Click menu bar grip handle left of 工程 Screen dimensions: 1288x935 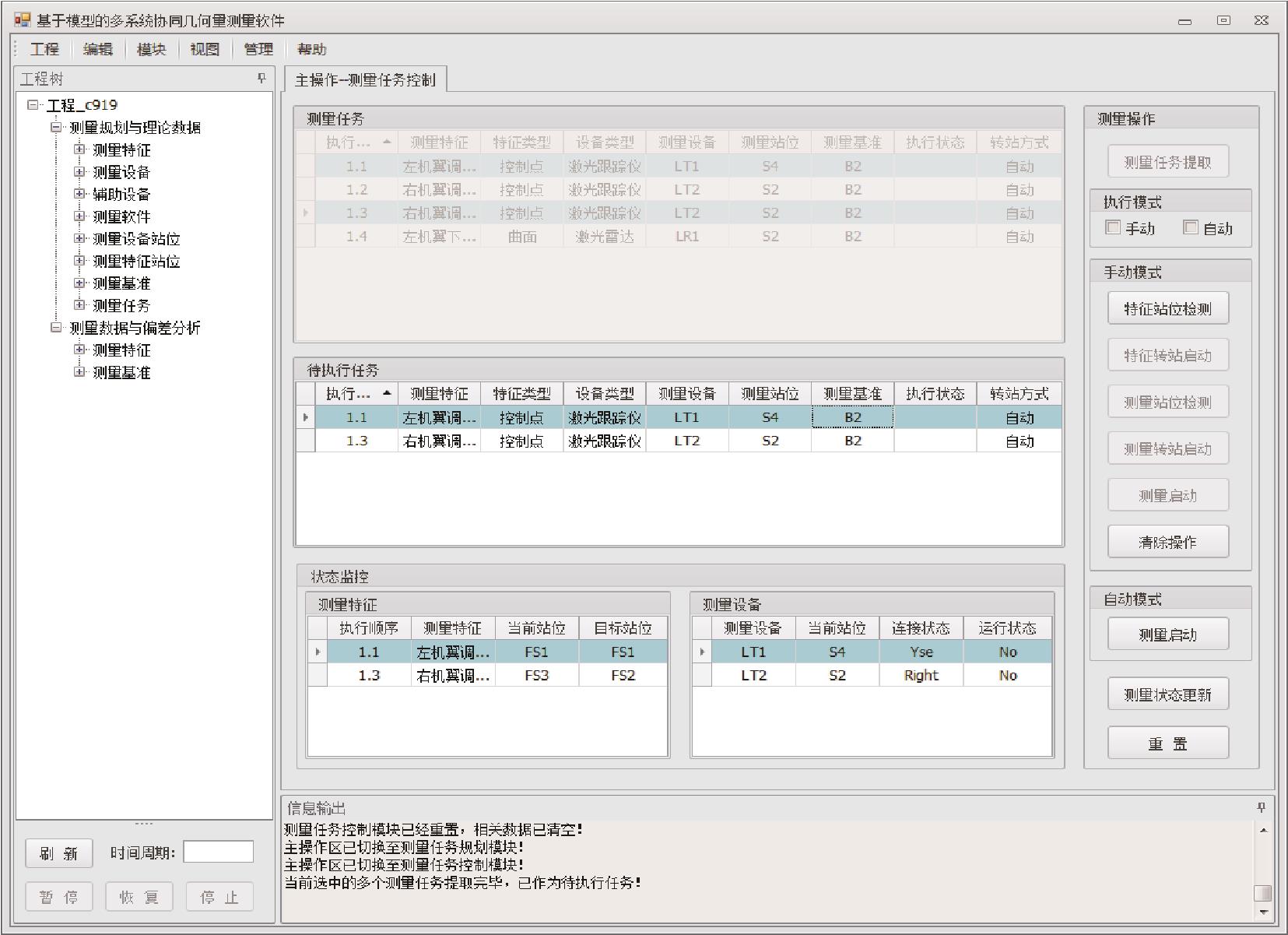click(x=16, y=49)
